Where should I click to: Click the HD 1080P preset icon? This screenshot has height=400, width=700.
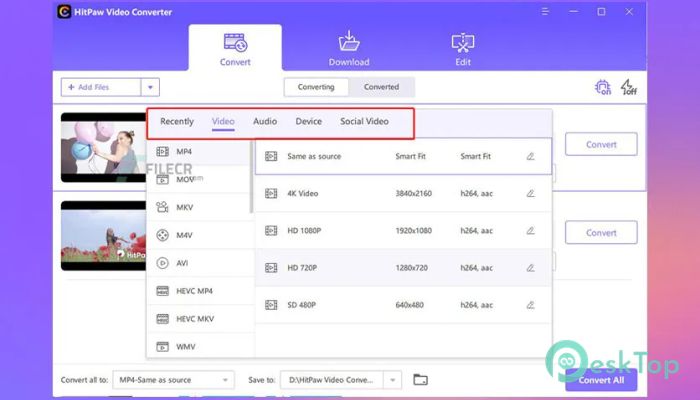point(271,230)
